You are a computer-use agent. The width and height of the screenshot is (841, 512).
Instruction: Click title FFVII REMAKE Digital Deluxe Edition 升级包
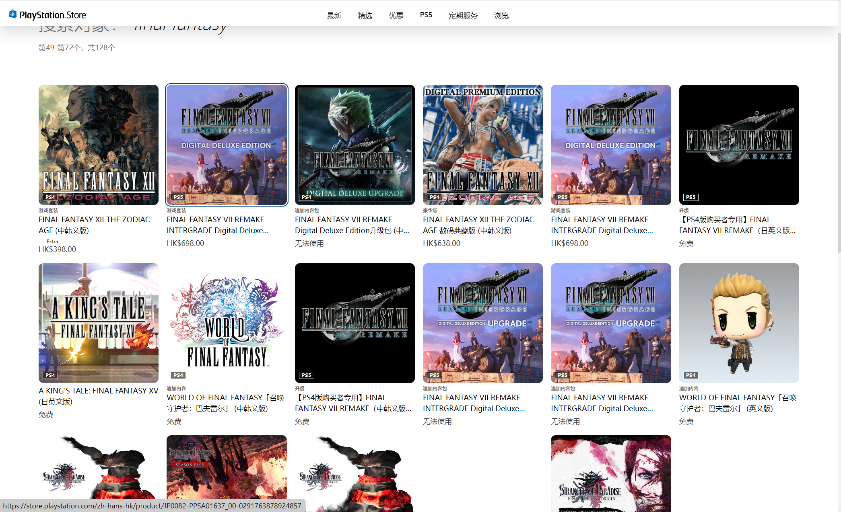click(352, 225)
